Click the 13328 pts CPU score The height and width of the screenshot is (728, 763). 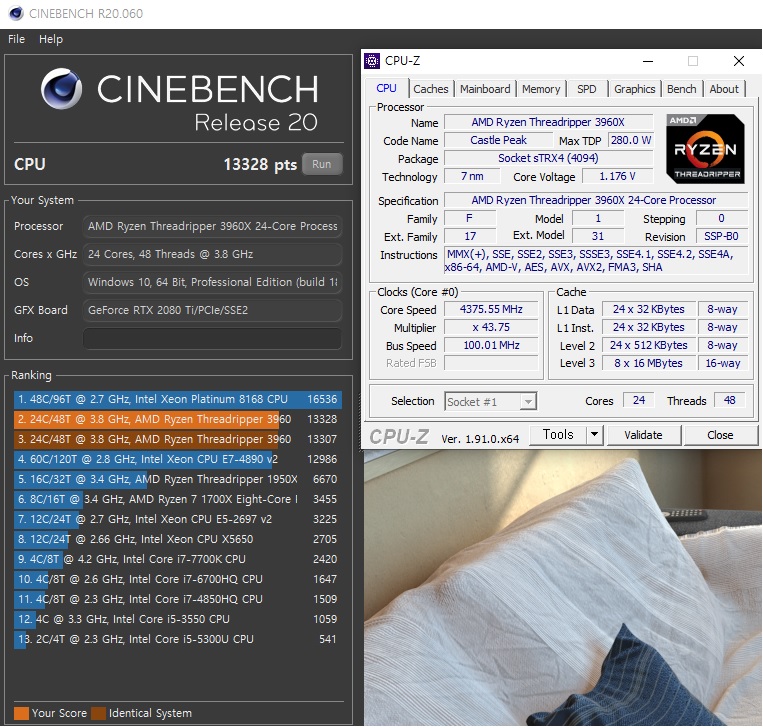(x=260, y=164)
